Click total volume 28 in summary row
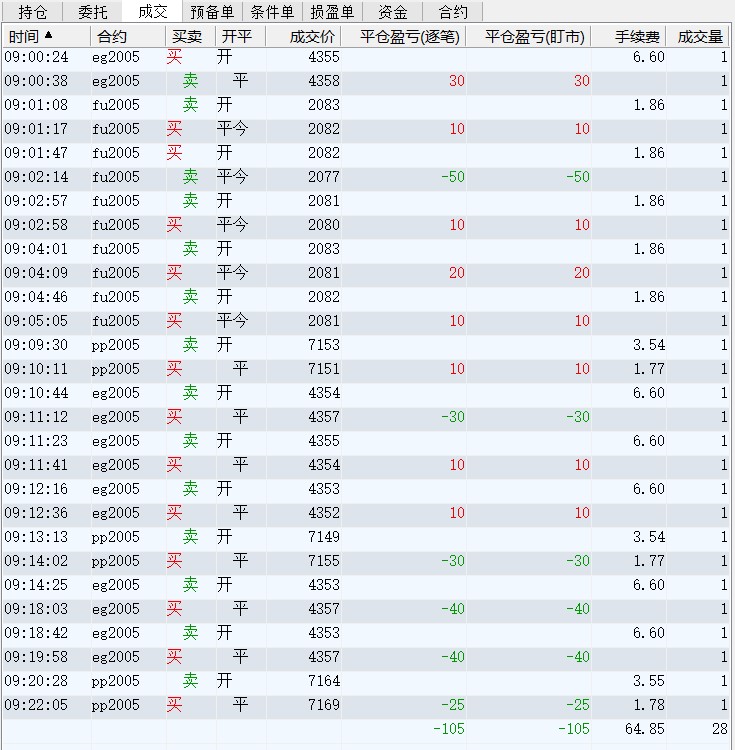This screenshot has width=735, height=750. (719, 729)
